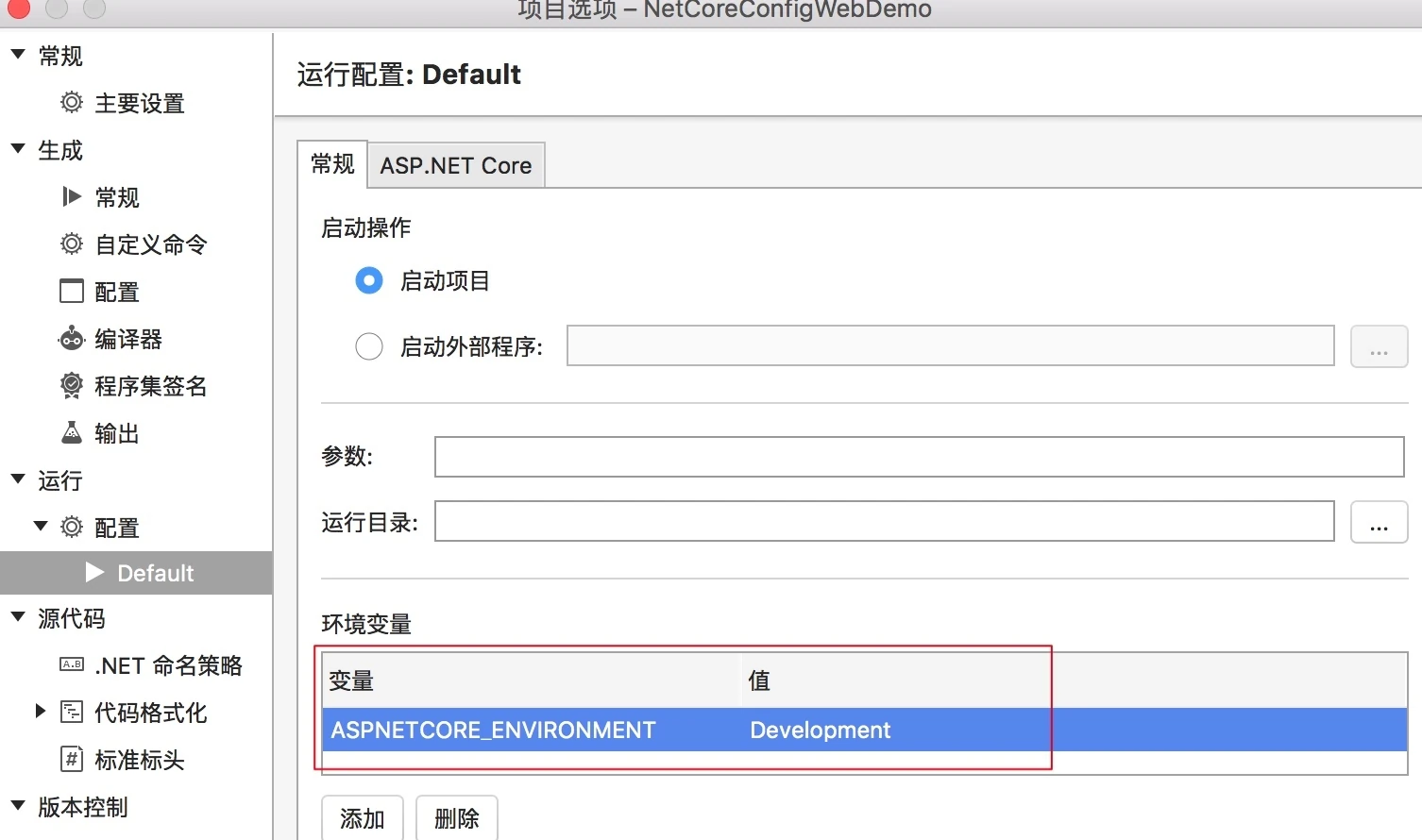Click the 参数 input field

click(920, 457)
